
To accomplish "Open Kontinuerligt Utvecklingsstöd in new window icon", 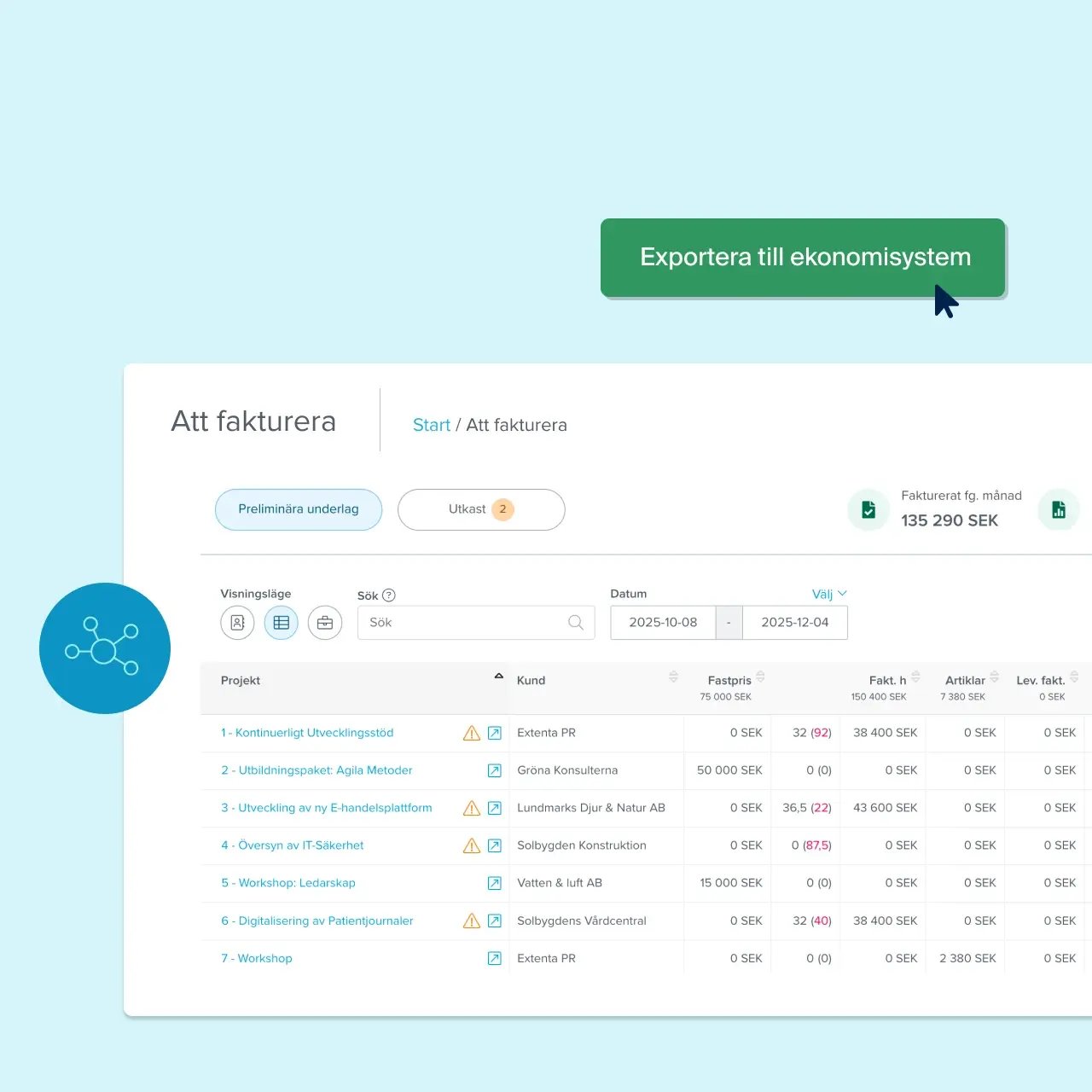I will click(x=494, y=733).
